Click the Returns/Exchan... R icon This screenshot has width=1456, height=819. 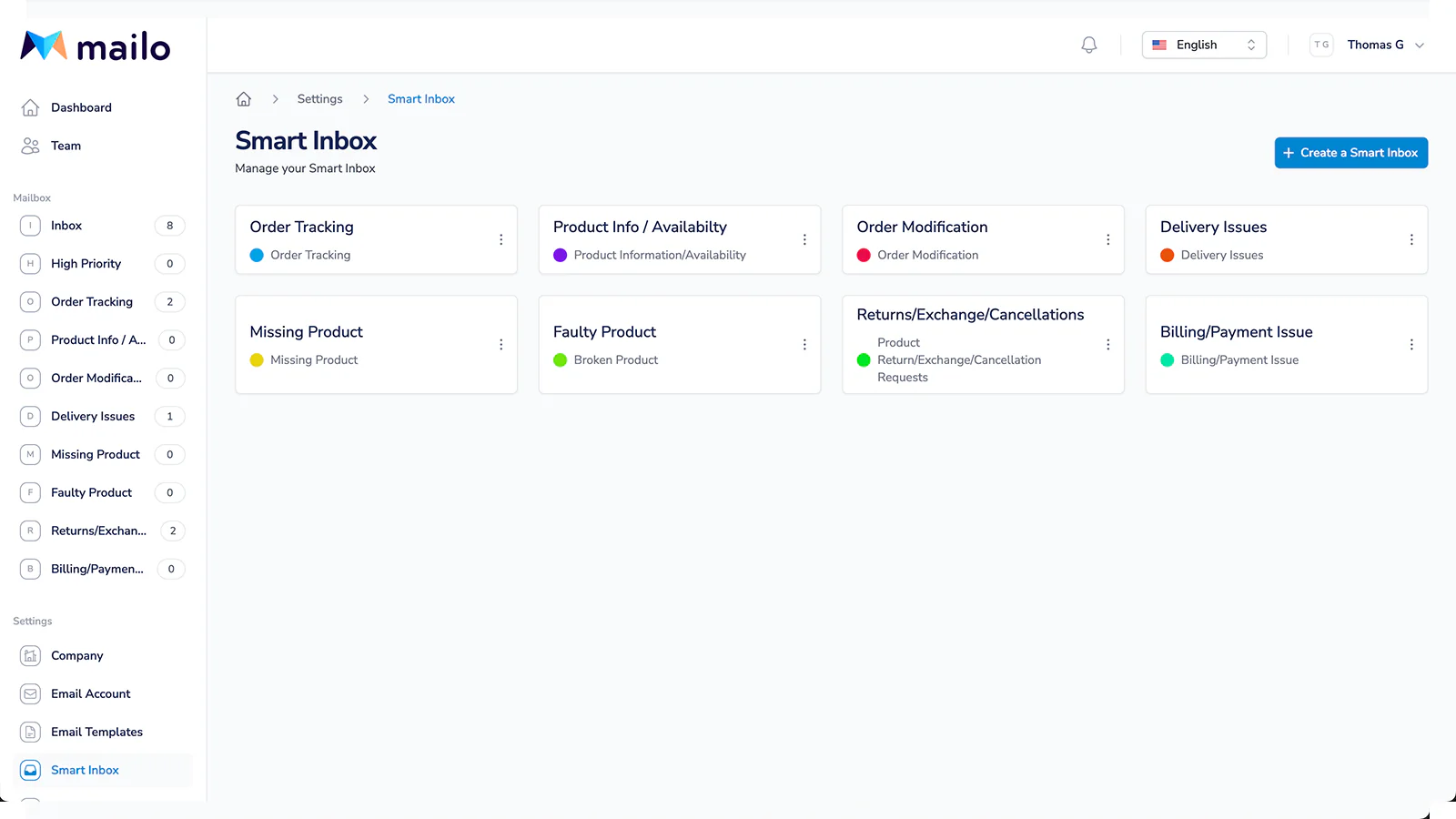30,531
